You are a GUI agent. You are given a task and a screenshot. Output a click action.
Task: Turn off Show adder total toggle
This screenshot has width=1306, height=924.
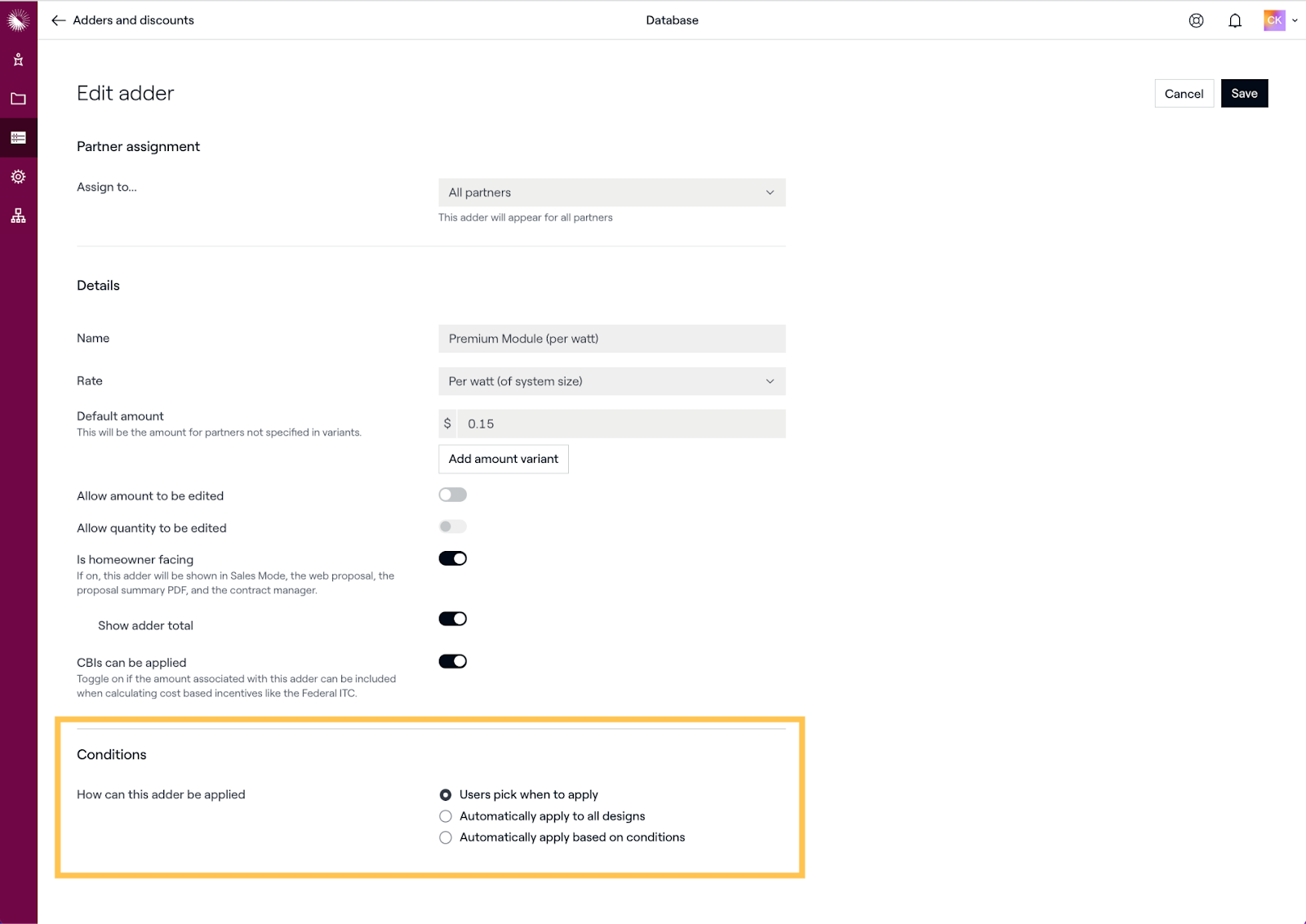452,619
